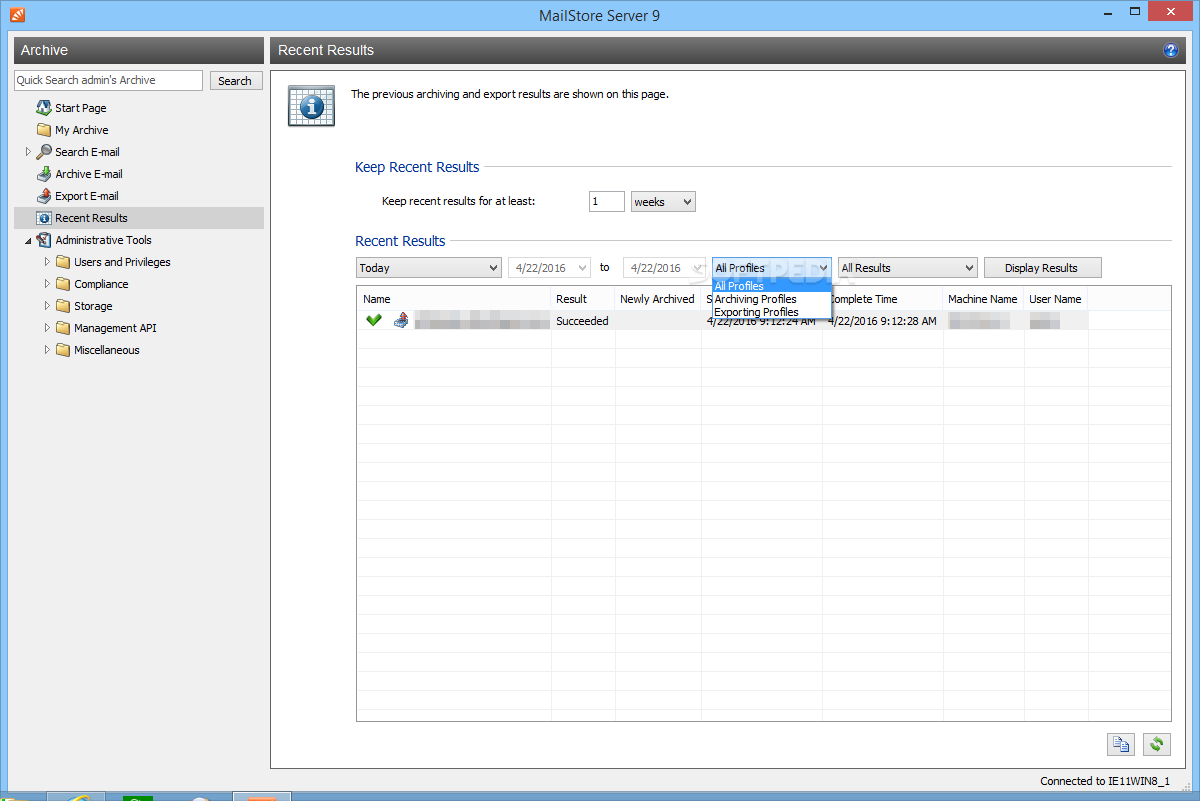Click the 4/22/2016 9:12:28 AM complete time cell
1200x801 pixels.
(883, 321)
